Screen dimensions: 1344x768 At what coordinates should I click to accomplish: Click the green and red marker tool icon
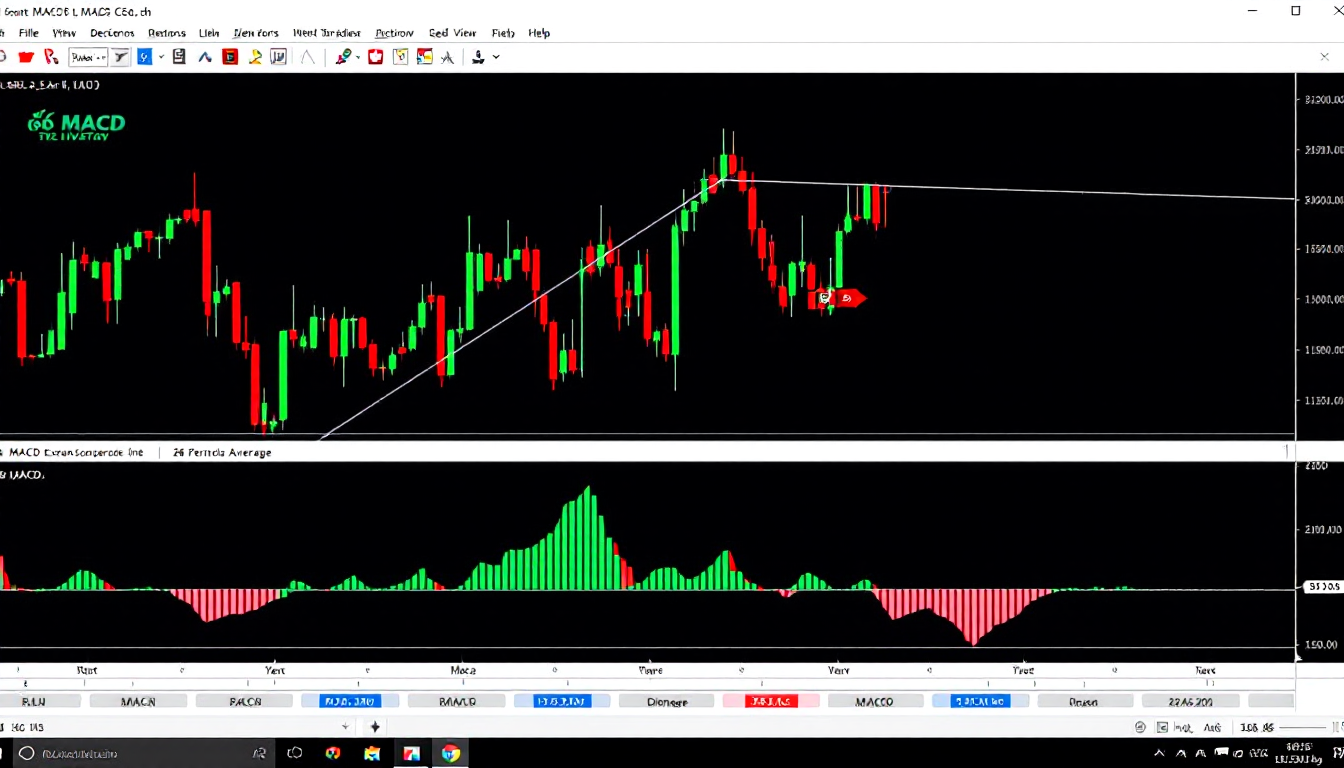pos(343,58)
